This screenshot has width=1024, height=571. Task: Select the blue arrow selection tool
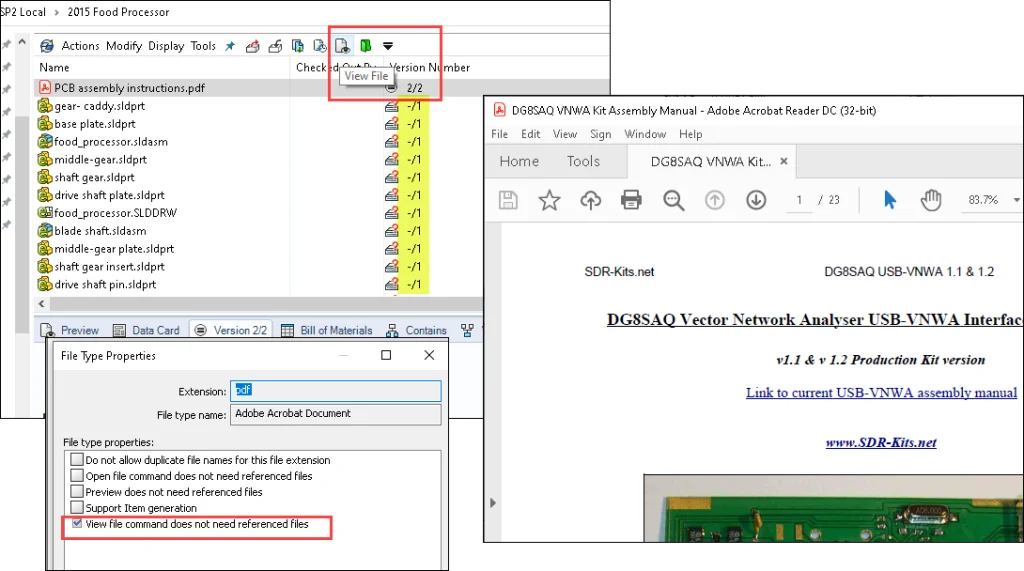(x=889, y=200)
